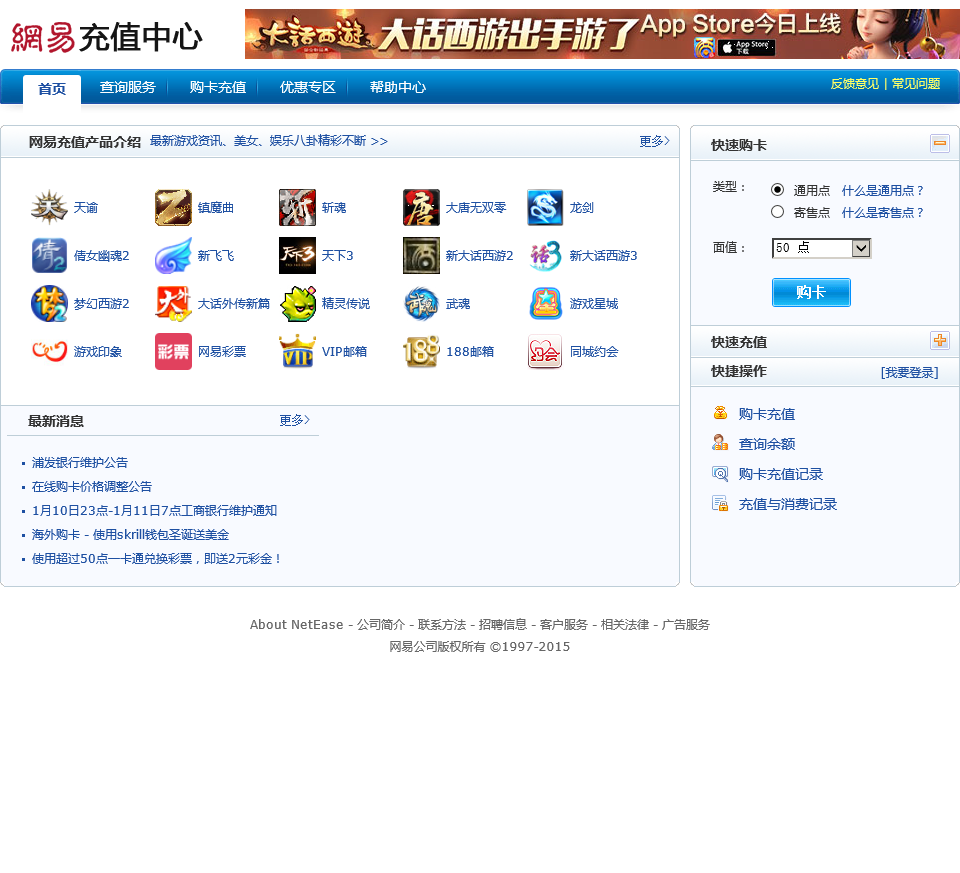
Task: Open the 帮助中心 menu
Action: click(x=397, y=88)
